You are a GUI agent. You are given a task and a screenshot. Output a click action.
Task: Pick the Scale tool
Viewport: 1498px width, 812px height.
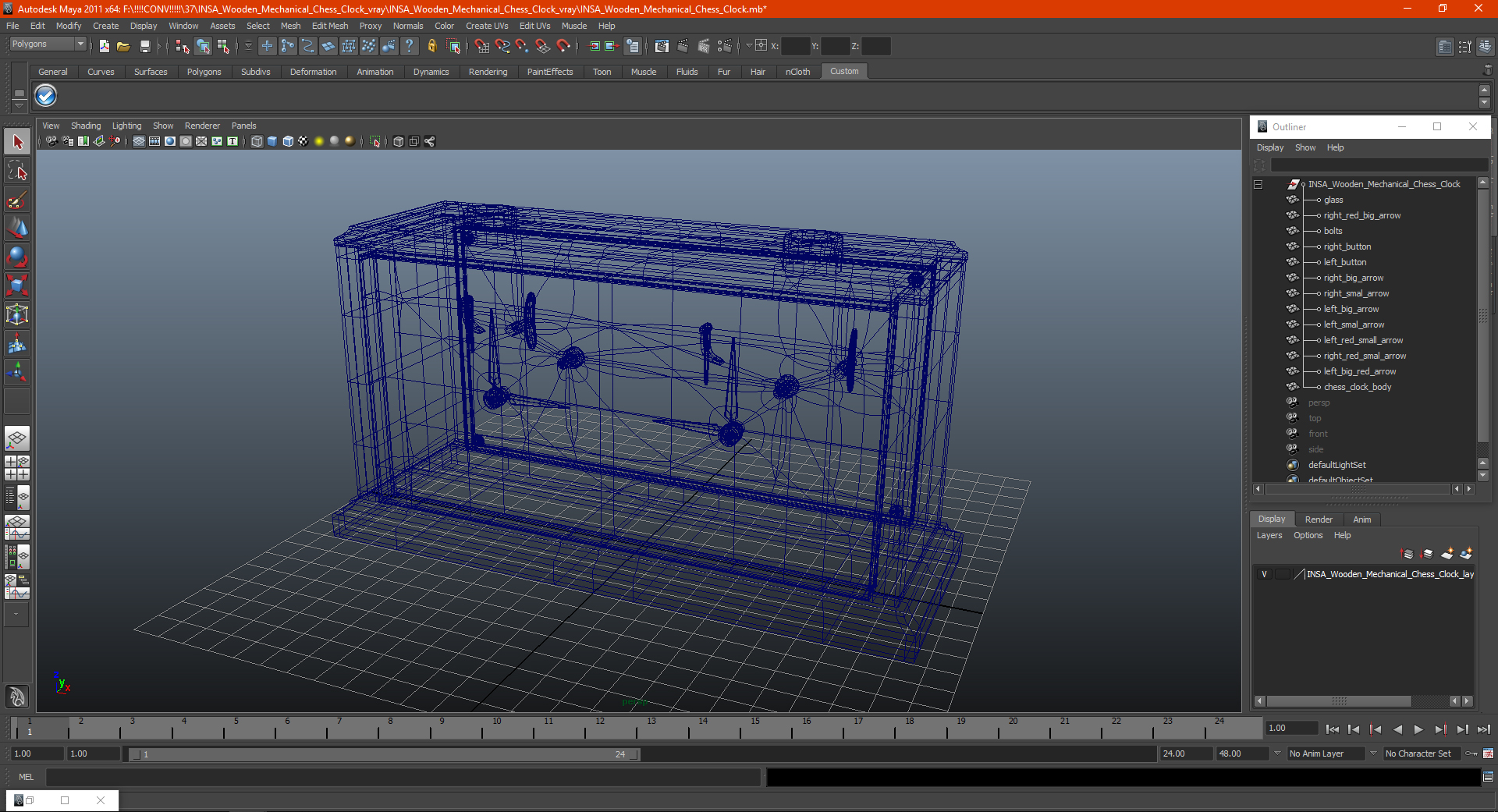17,285
